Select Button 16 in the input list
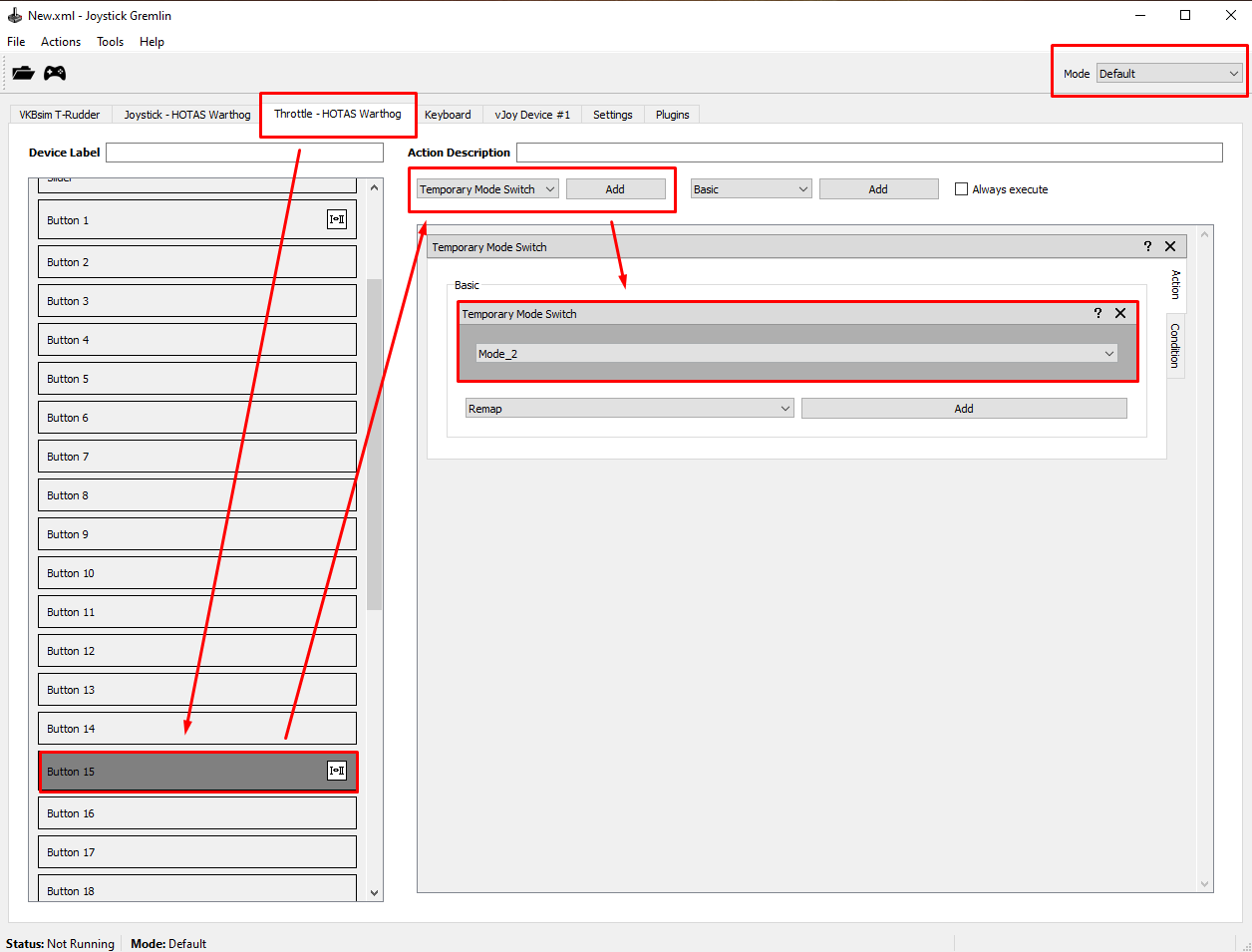The width and height of the screenshot is (1252, 952). pyautogui.click(x=197, y=813)
